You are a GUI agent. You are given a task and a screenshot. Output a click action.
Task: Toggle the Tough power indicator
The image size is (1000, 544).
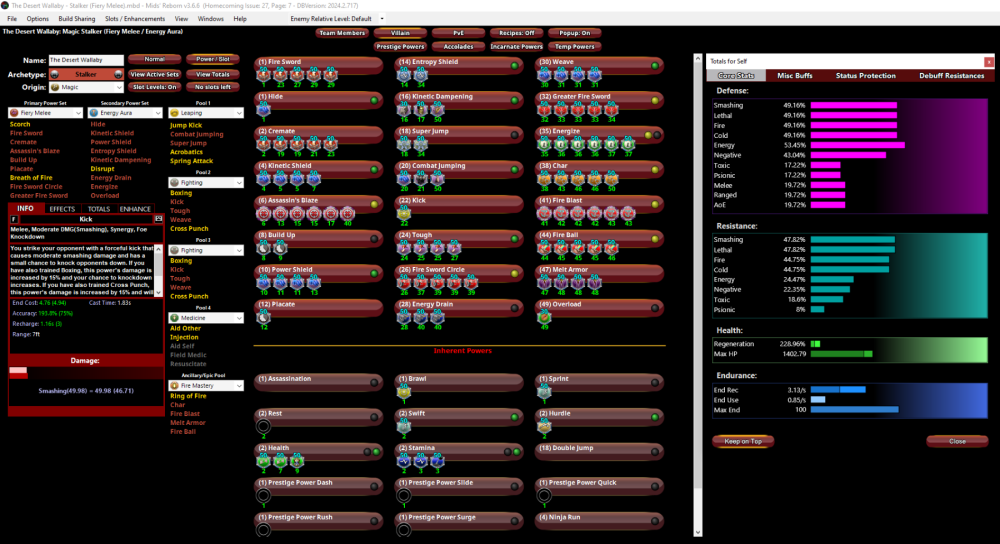point(515,239)
